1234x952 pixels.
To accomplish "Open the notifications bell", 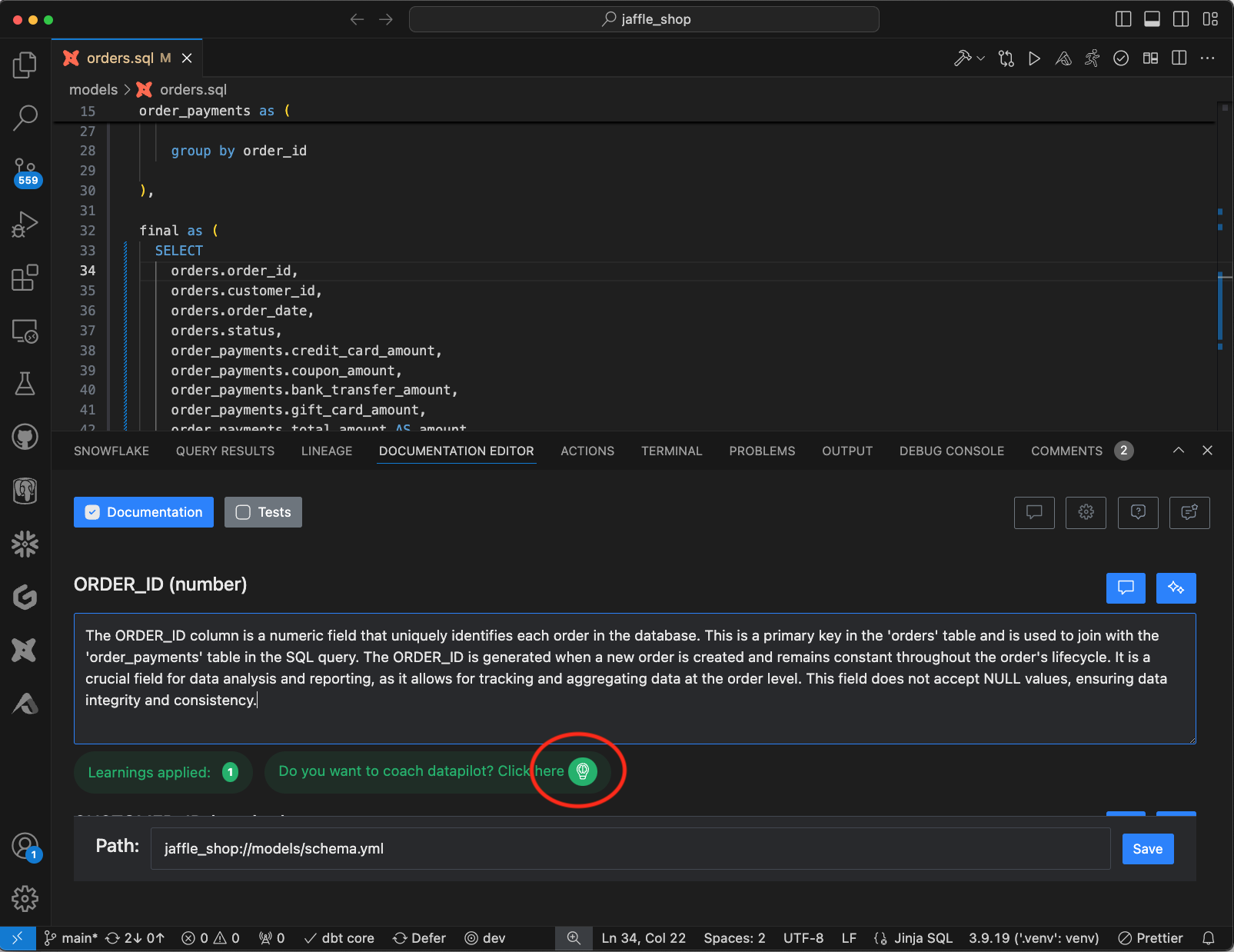I will 1209,938.
